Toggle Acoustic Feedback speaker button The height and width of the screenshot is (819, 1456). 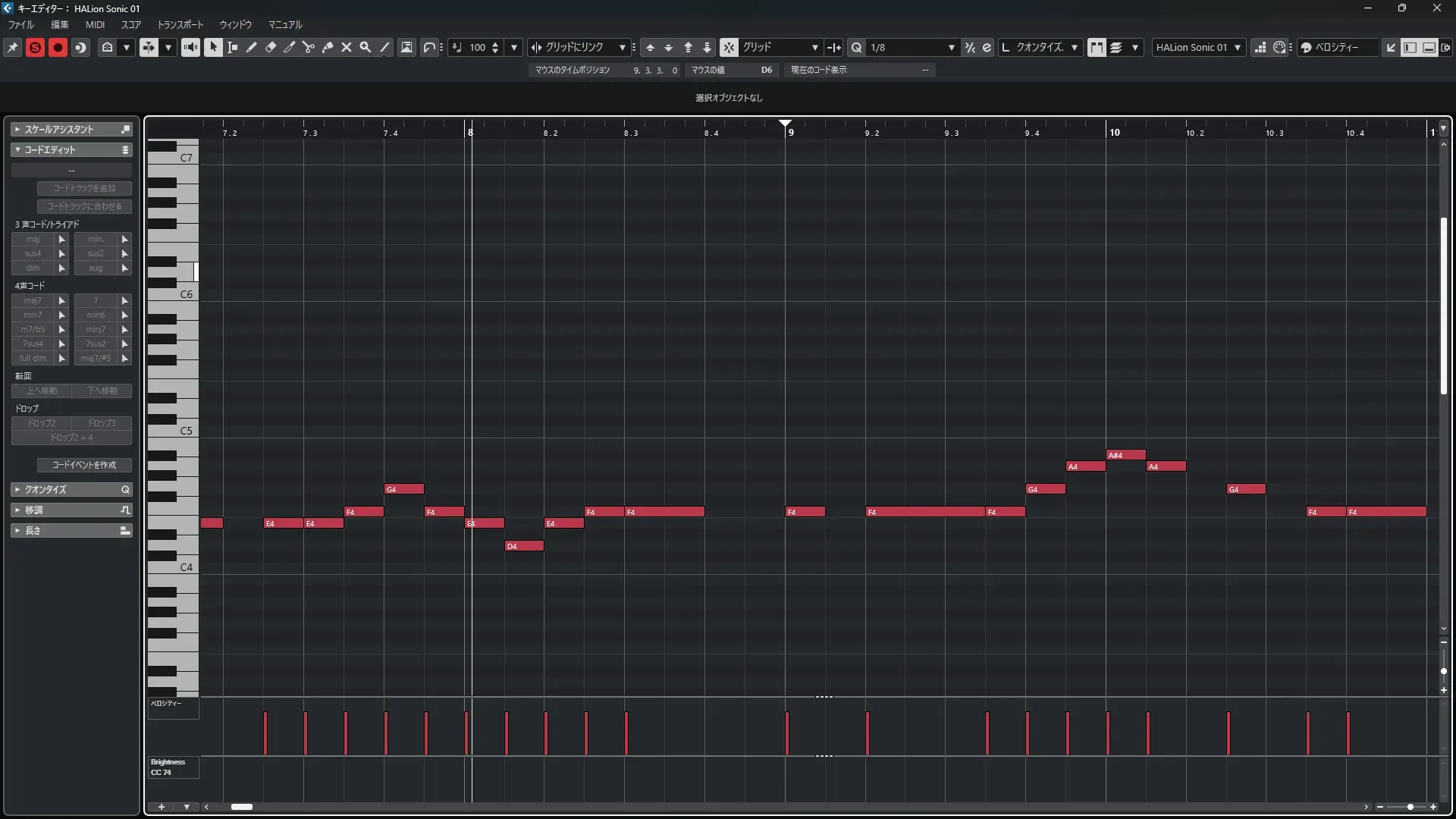(190, 47)
